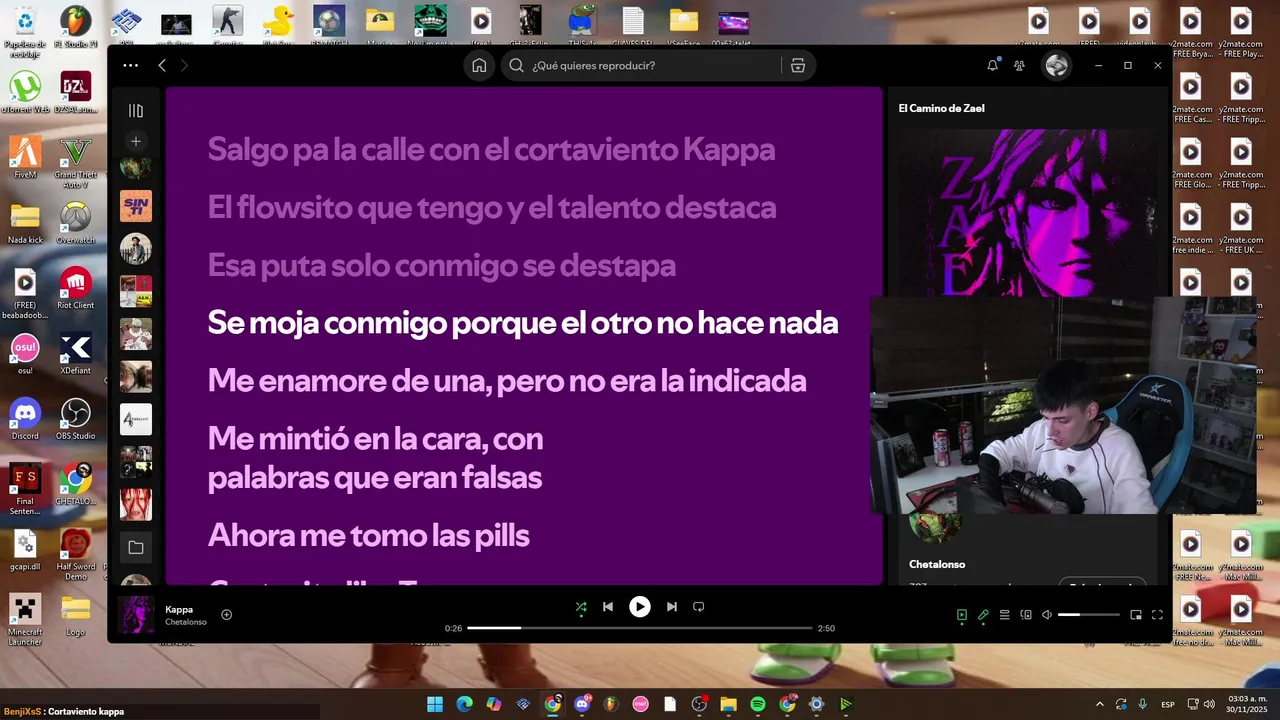Open Half Sword Demo desktop shortcut
Viewport: 1280px width, 720px height.
tap(76, 555)
